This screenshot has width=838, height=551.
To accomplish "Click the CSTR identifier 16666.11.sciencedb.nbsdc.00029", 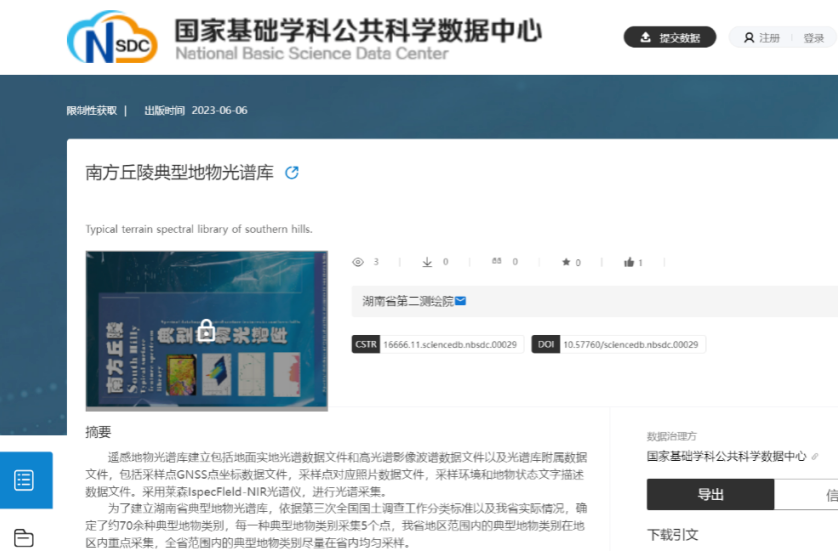I will 449,344.
